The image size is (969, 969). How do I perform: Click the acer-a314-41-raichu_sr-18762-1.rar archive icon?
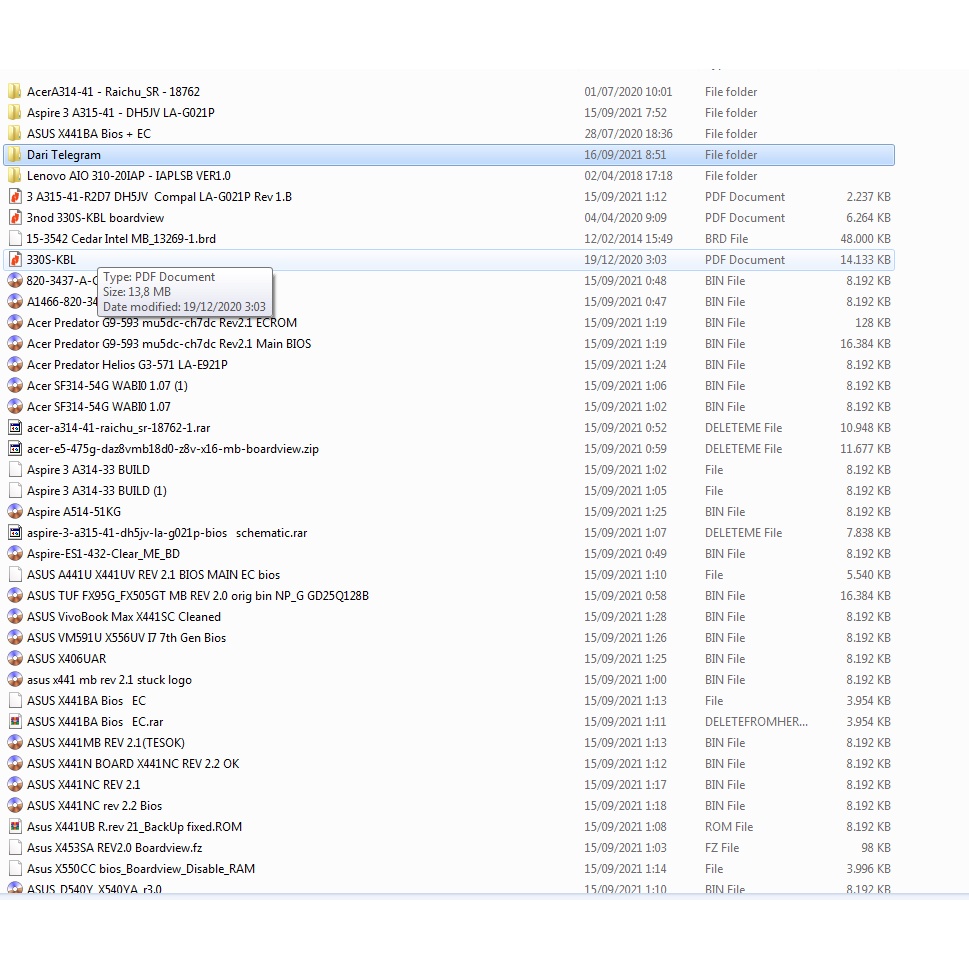tap(15, 428)
